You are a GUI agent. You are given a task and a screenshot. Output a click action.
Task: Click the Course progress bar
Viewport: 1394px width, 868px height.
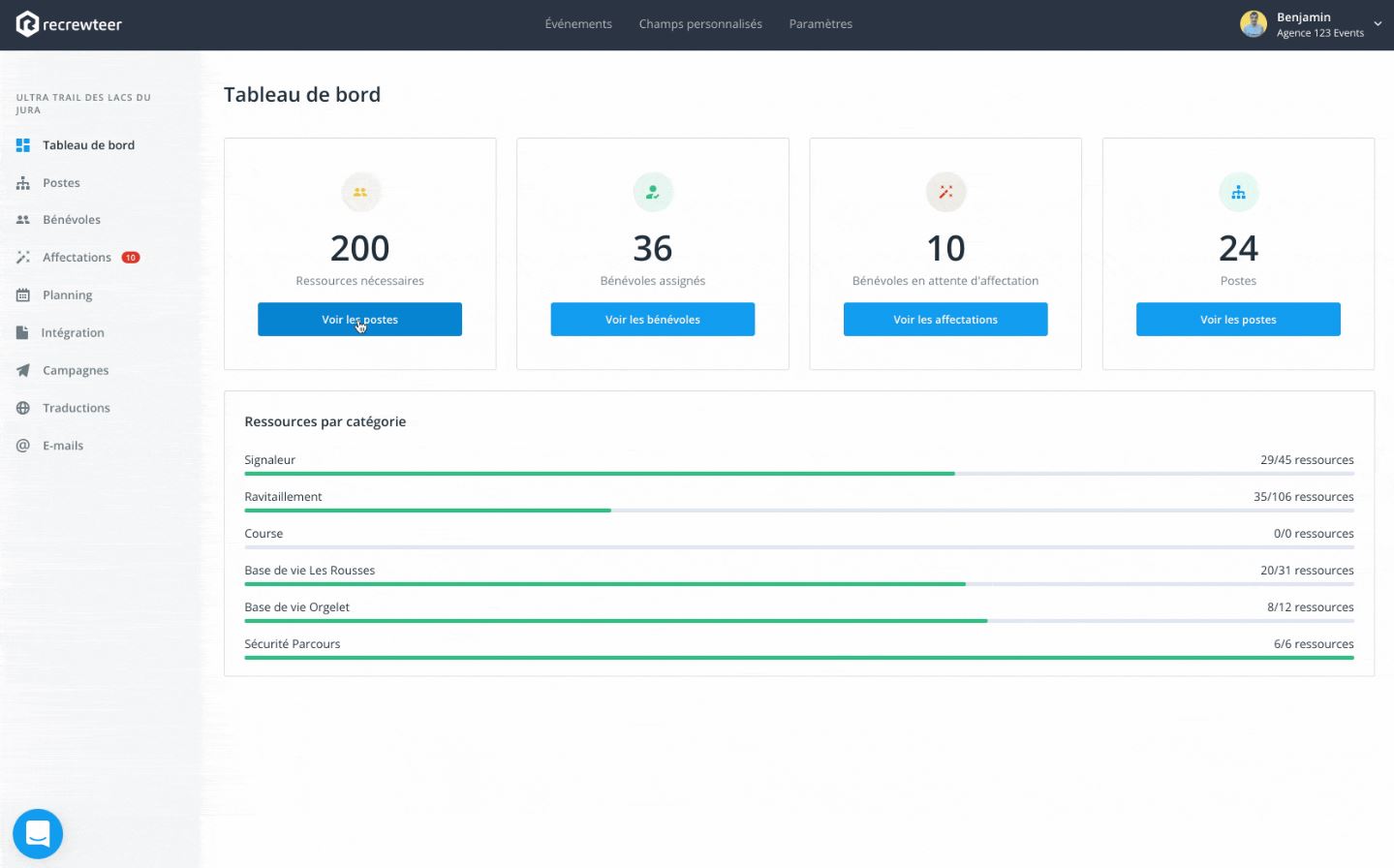[x=799, y=547]
